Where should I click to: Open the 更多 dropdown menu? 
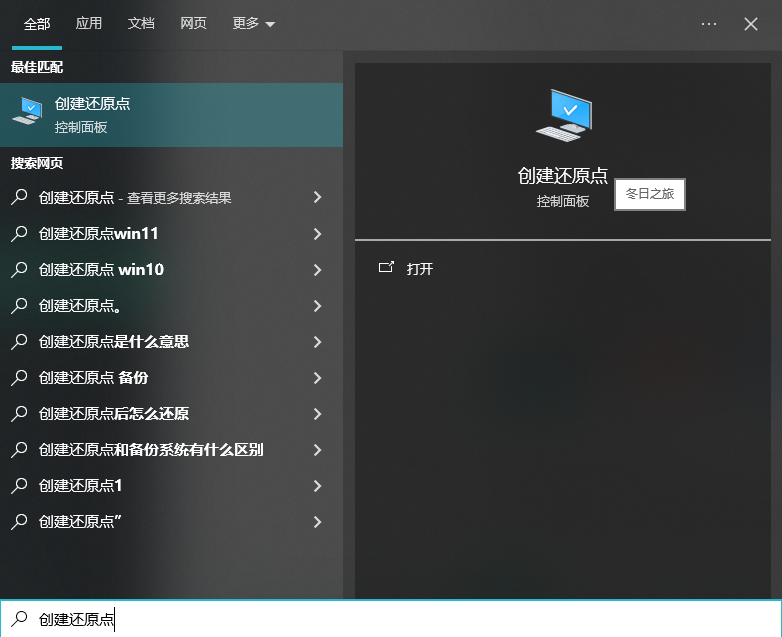click(253, 23)
